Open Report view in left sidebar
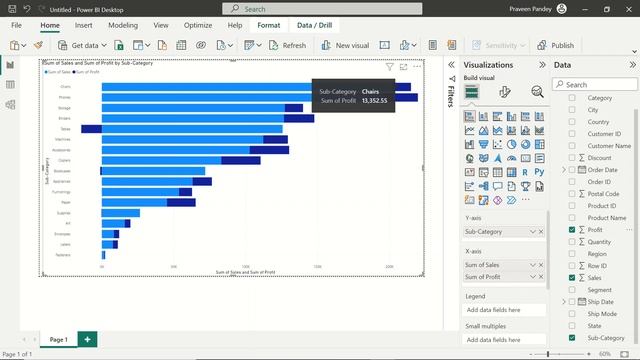The height and width of the screenshot is (360, 640). (x=10, y=65)
